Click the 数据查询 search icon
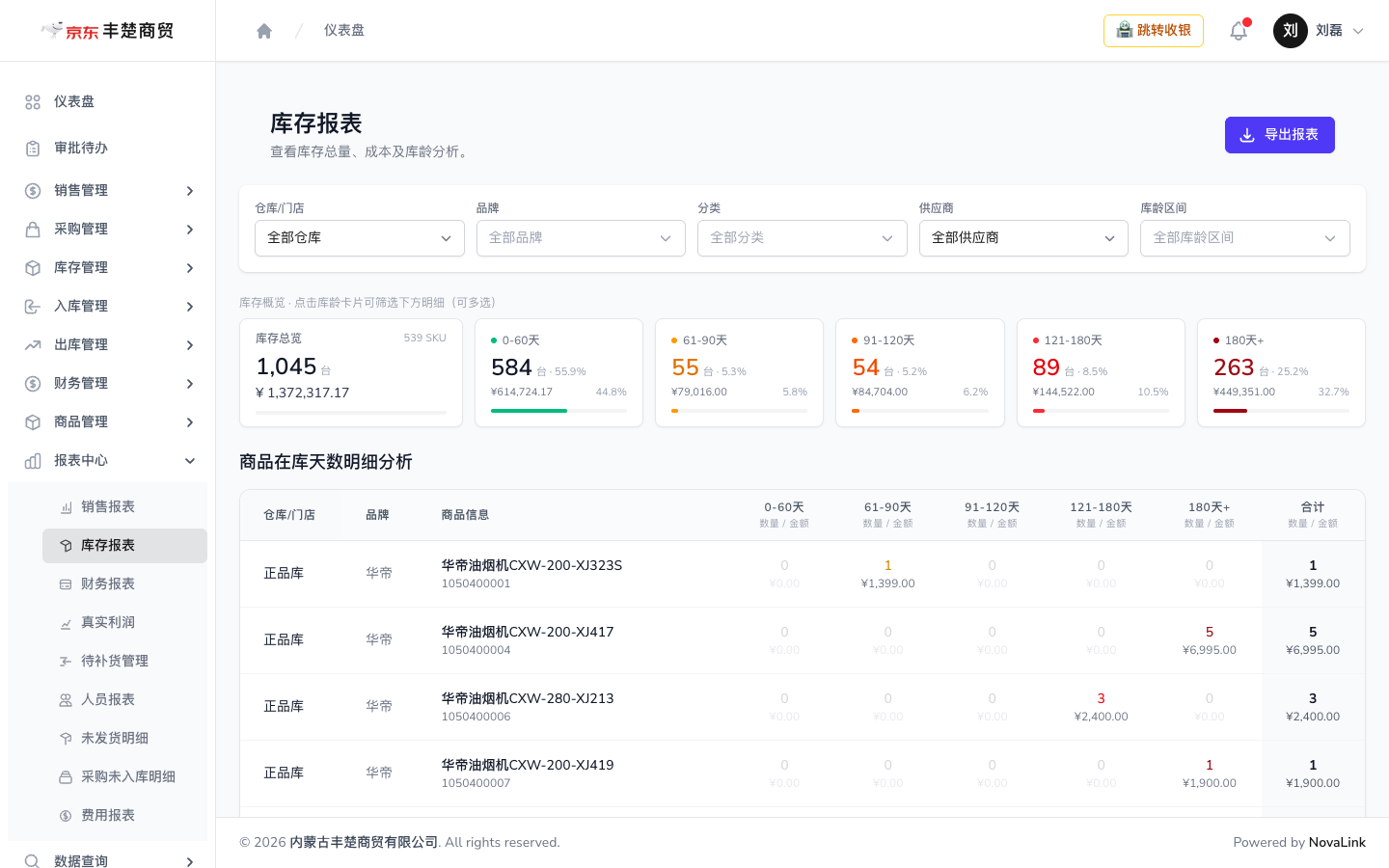The image size is (1389, 868). pos(33,861)
